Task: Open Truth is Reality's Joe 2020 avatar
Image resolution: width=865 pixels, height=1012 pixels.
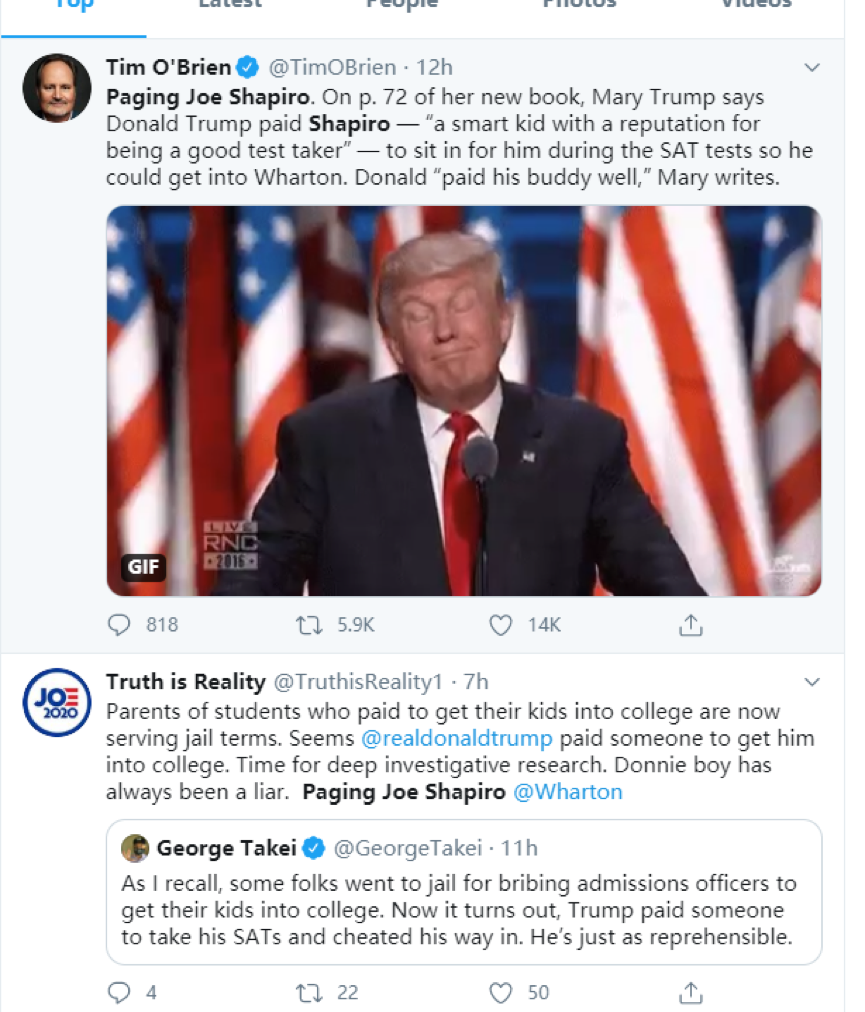Action: (56, 702)
